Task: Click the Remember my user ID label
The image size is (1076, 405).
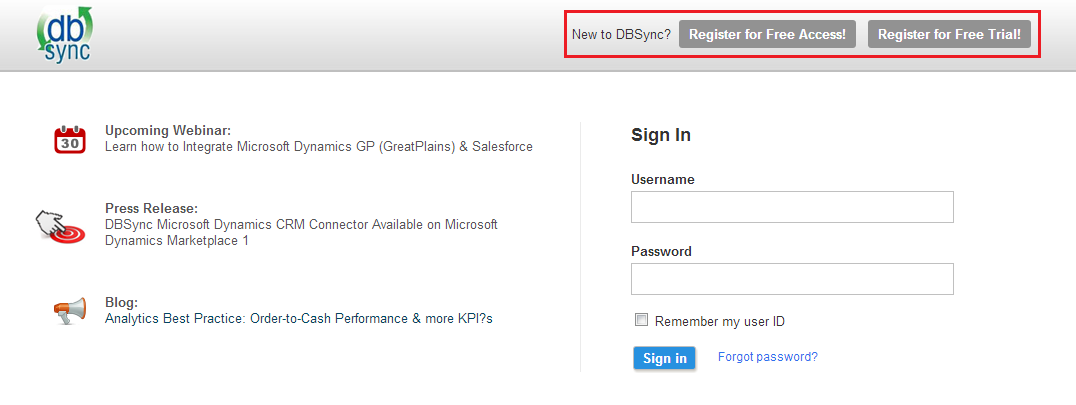Action: coord(720,322)
